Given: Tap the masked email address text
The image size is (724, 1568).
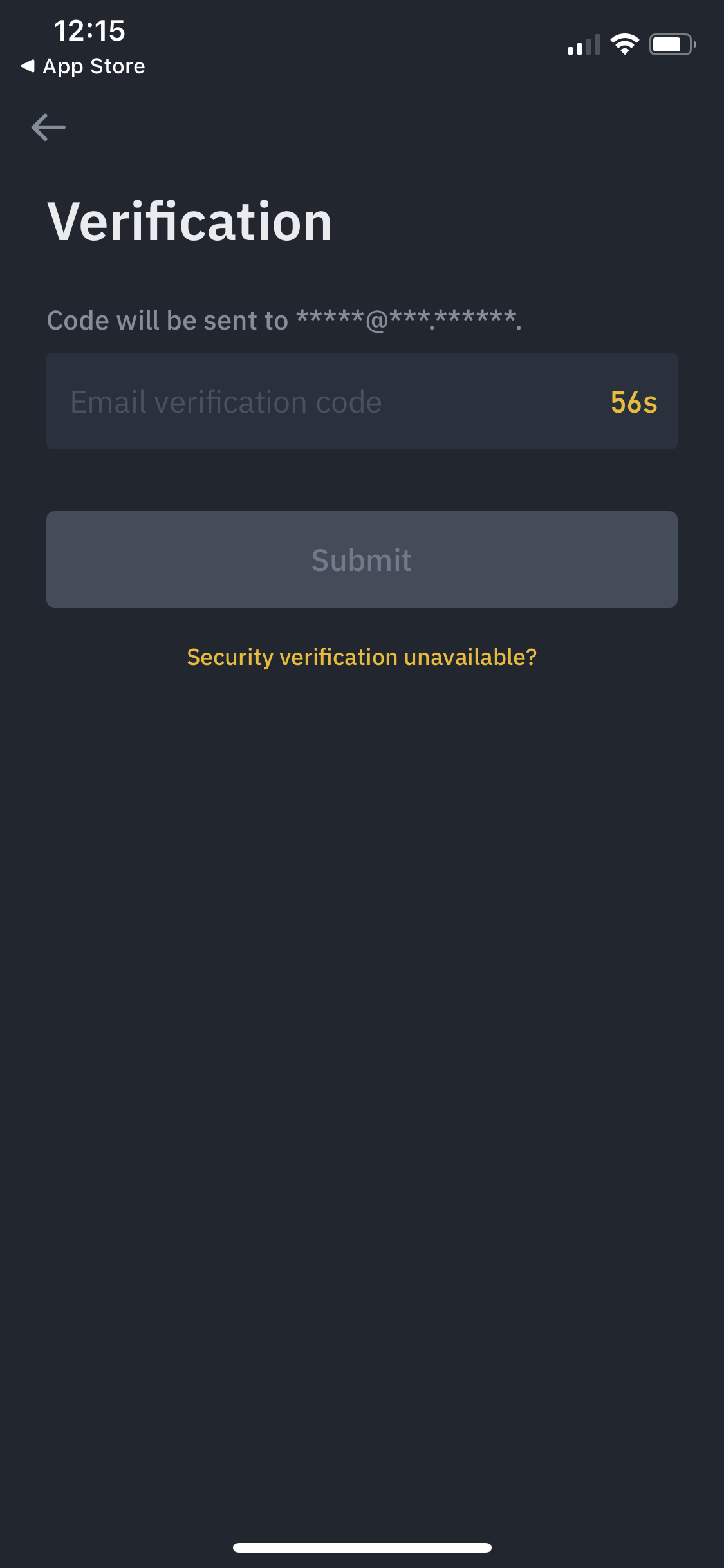Looking at the screenshot, I should click(407, 319).
